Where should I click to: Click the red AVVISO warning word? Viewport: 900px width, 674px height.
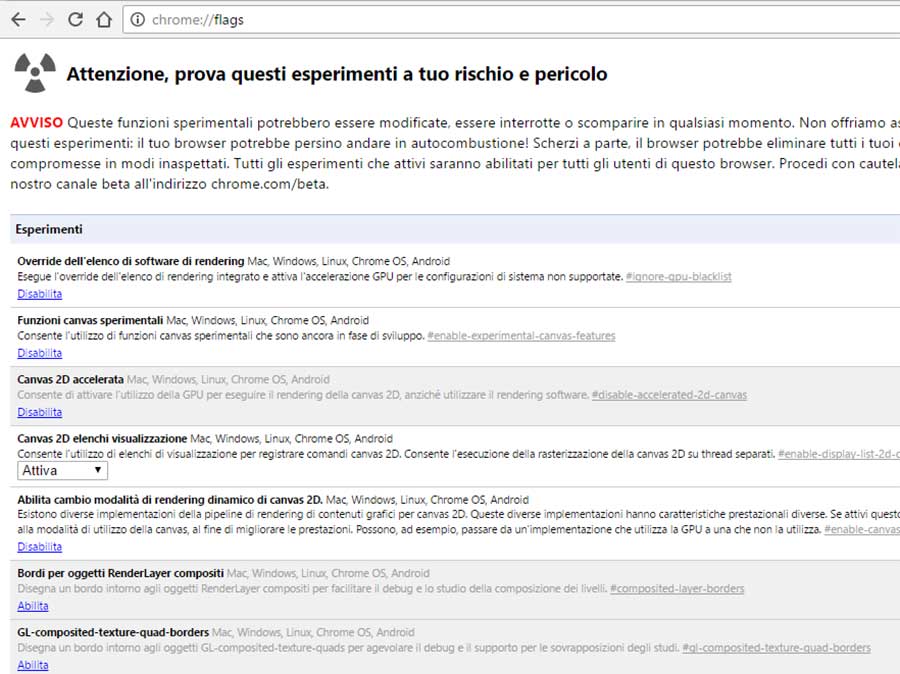point(36,122)
